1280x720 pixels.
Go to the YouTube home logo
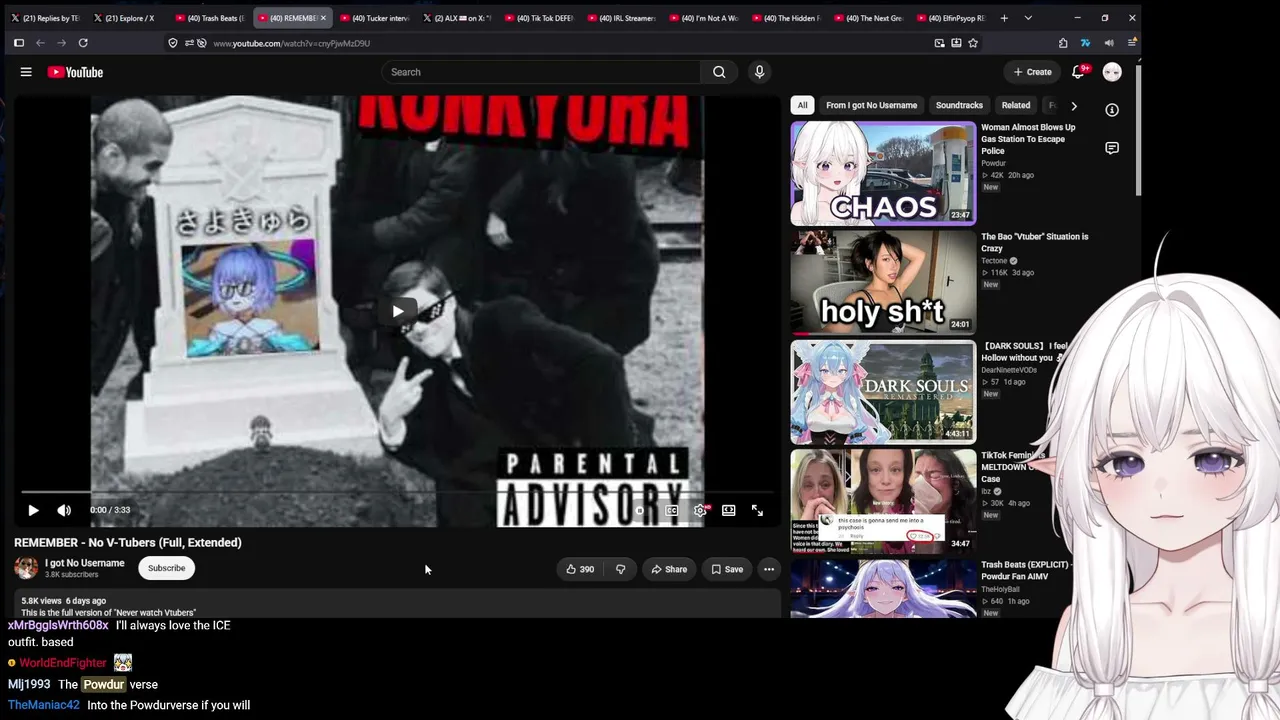tap(75, 72)
